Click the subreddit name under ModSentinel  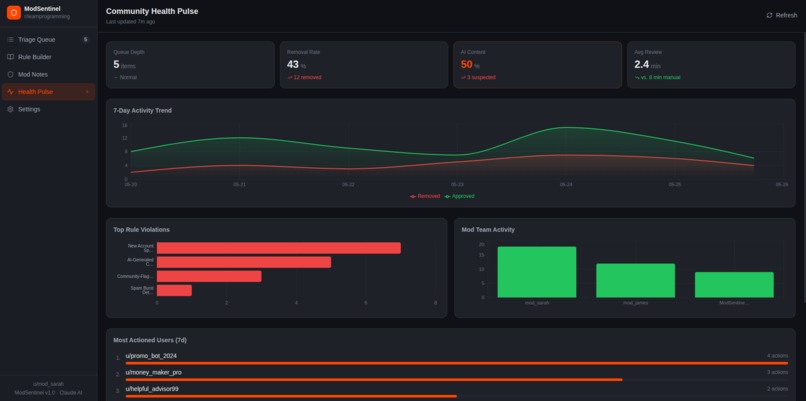(47, 17)
